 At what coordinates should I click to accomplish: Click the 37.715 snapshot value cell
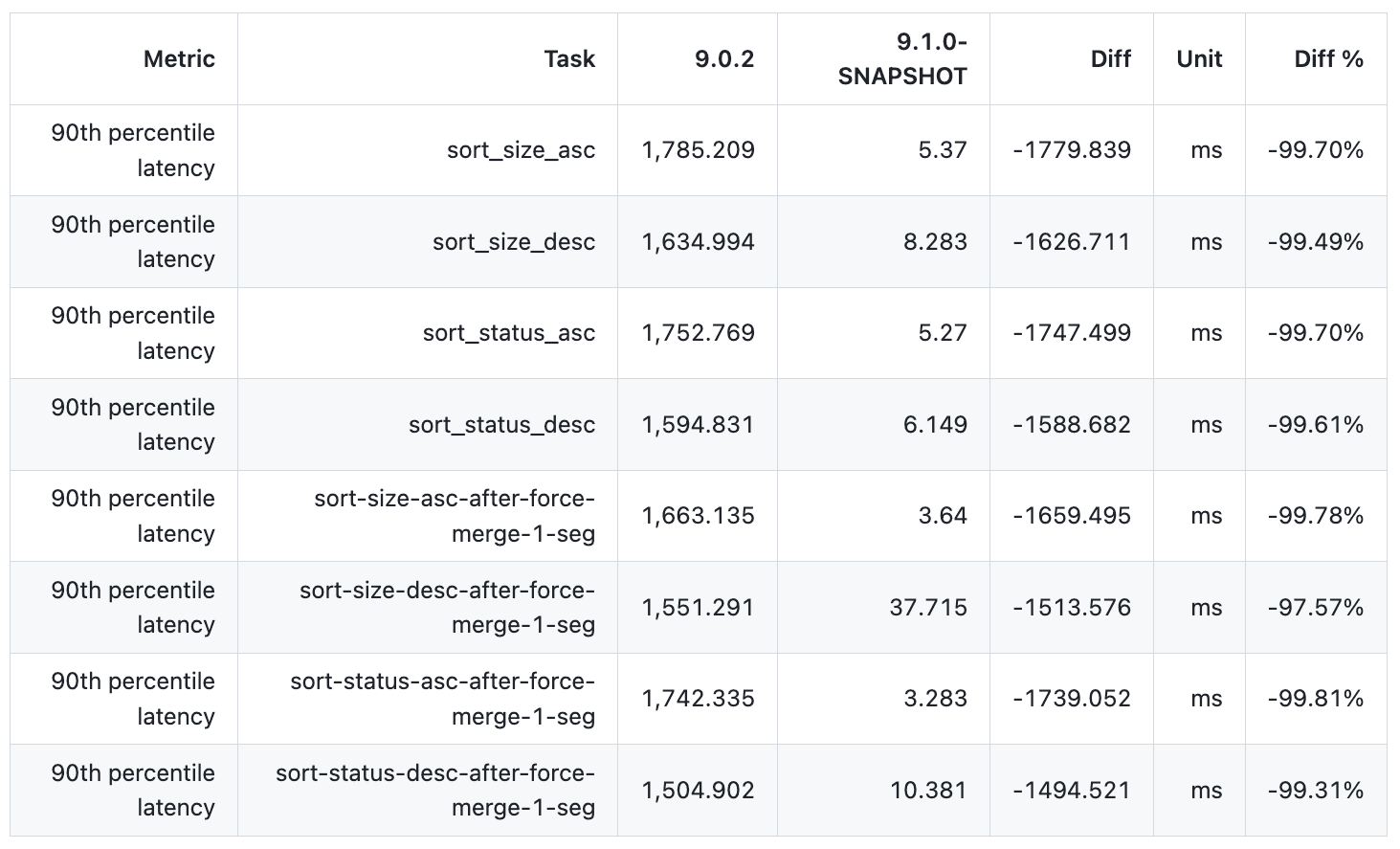click(928, 608)
